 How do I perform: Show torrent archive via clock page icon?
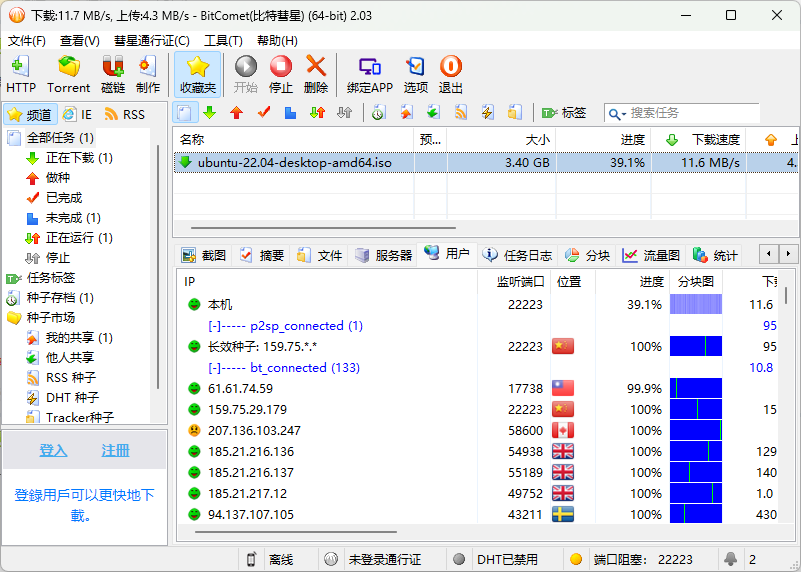point(379,112)
